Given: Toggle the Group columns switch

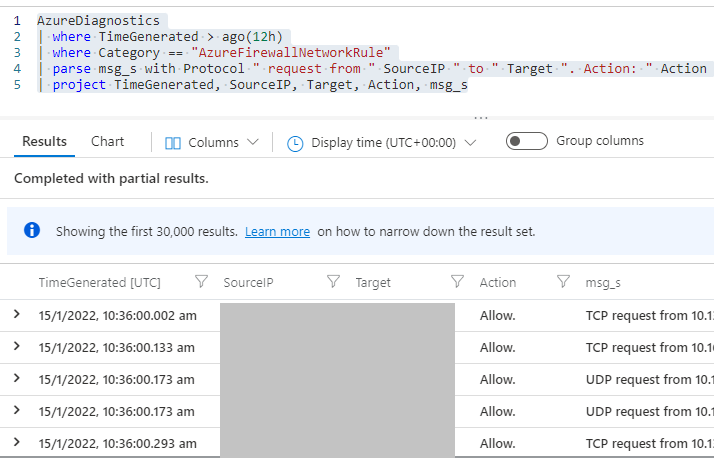Looking at the screenshot, I should [x=526, y=141].
